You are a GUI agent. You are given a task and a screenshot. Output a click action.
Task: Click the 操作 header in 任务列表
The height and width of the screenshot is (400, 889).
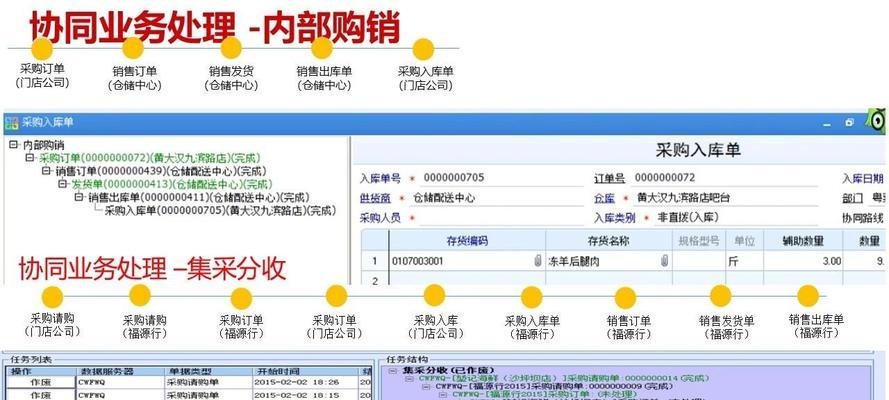(40, 372)
